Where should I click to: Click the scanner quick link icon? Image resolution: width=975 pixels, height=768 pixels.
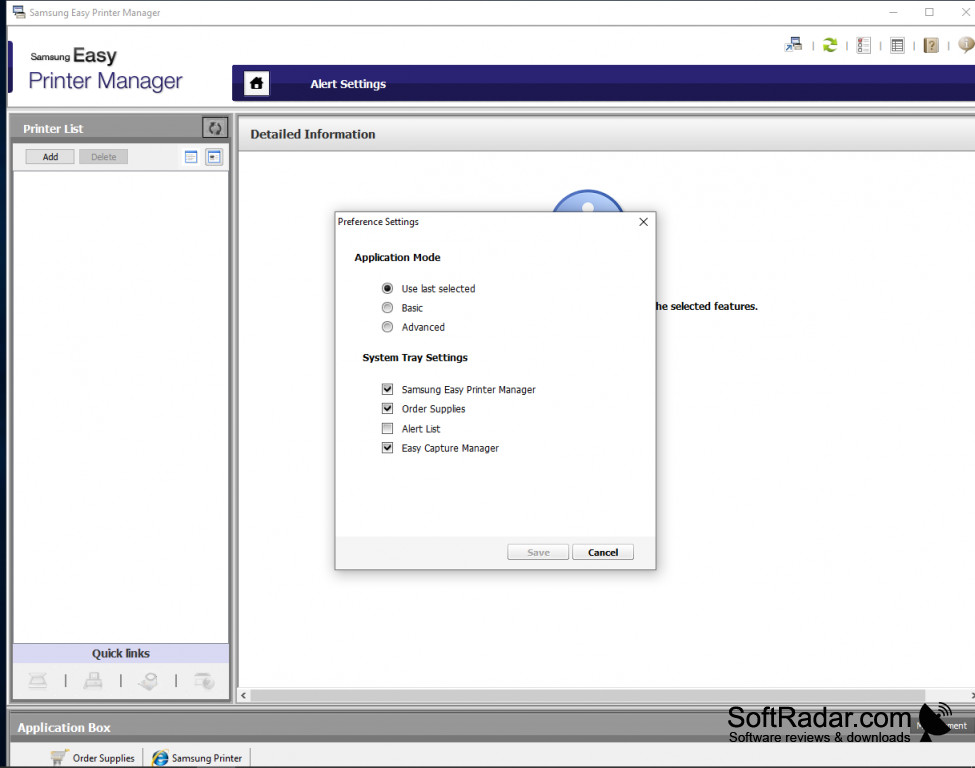coord(37,681)
